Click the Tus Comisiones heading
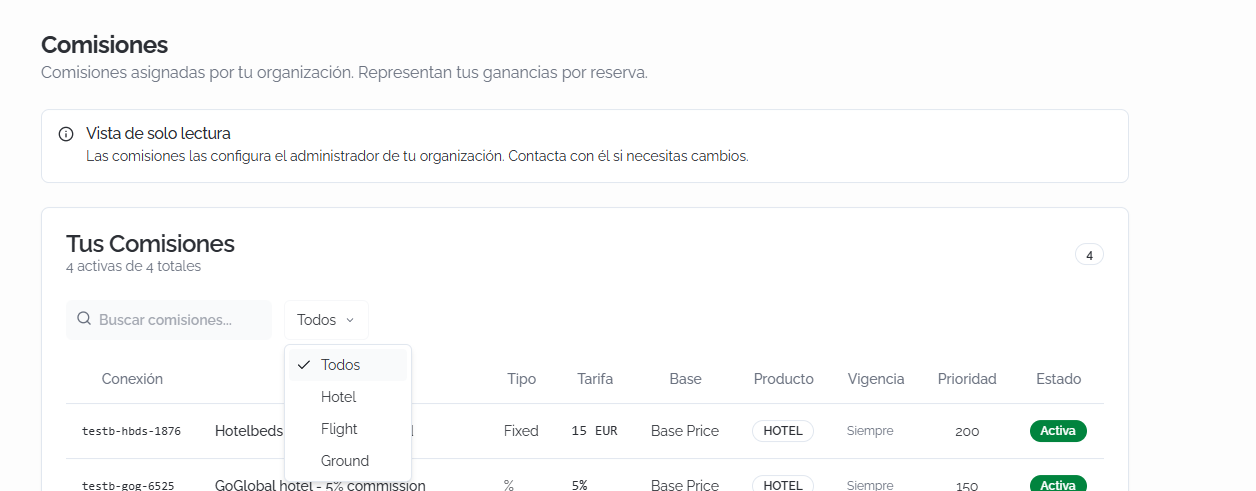The height and width of the screenshot is (491, 1256). [x=150, y=243]
